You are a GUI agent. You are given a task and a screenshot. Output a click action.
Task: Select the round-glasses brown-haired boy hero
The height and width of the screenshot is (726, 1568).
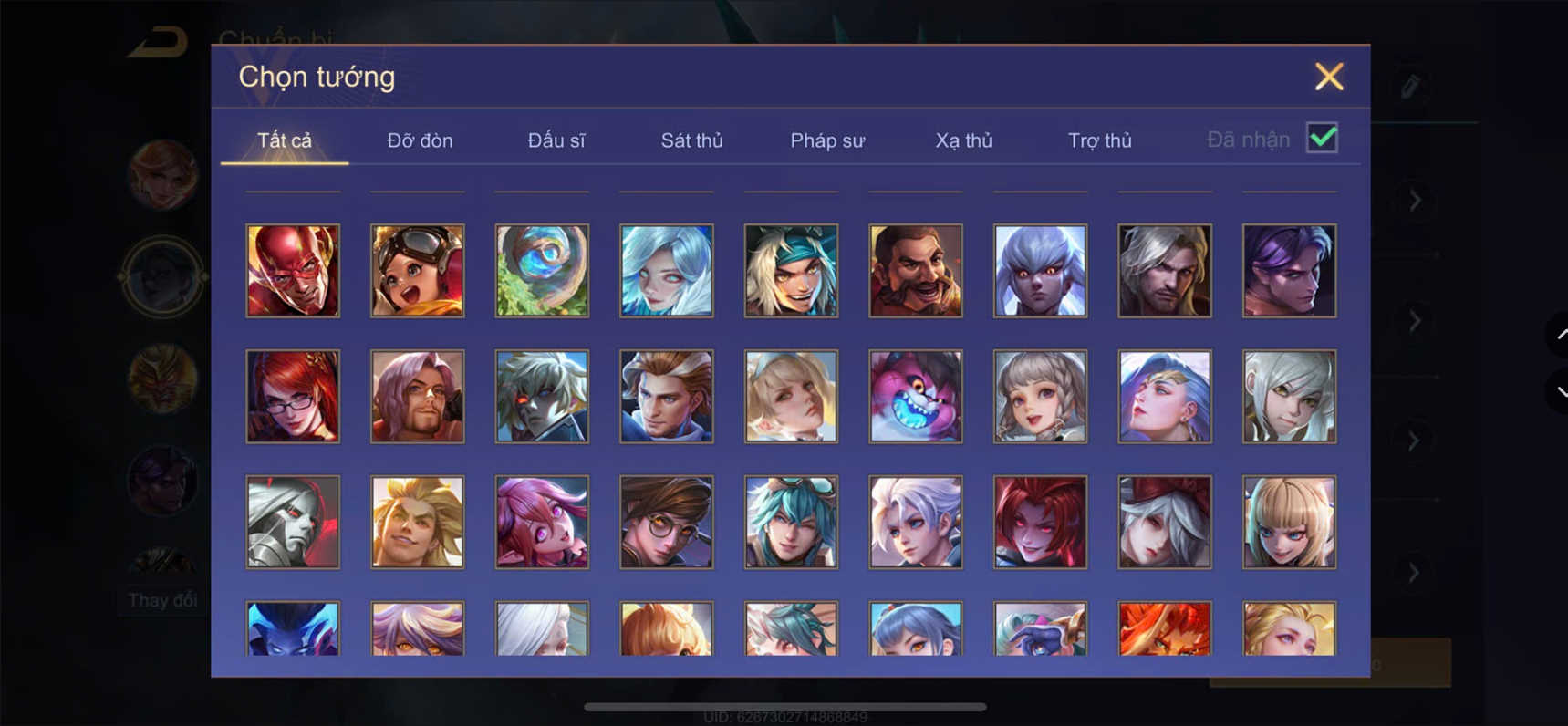tap(667, 522)
